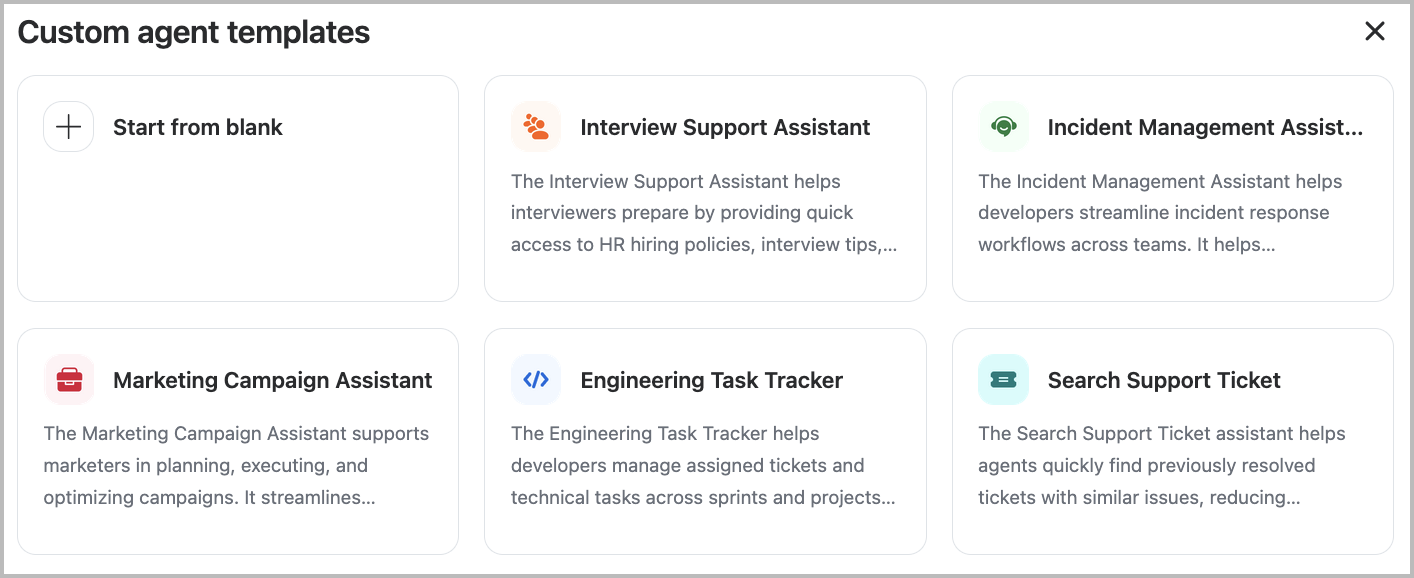1414x578 pixels.
Task: Click the teal ticket Search Support icon
Action: pyautogui.click(x=1003, y=380)
